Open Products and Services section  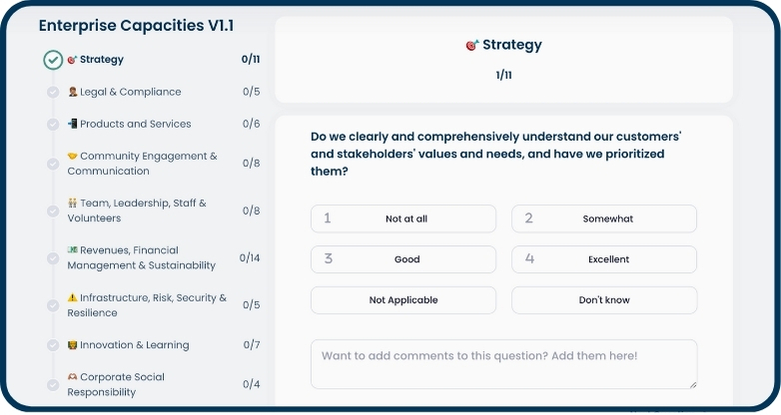(x=135, y=124)
